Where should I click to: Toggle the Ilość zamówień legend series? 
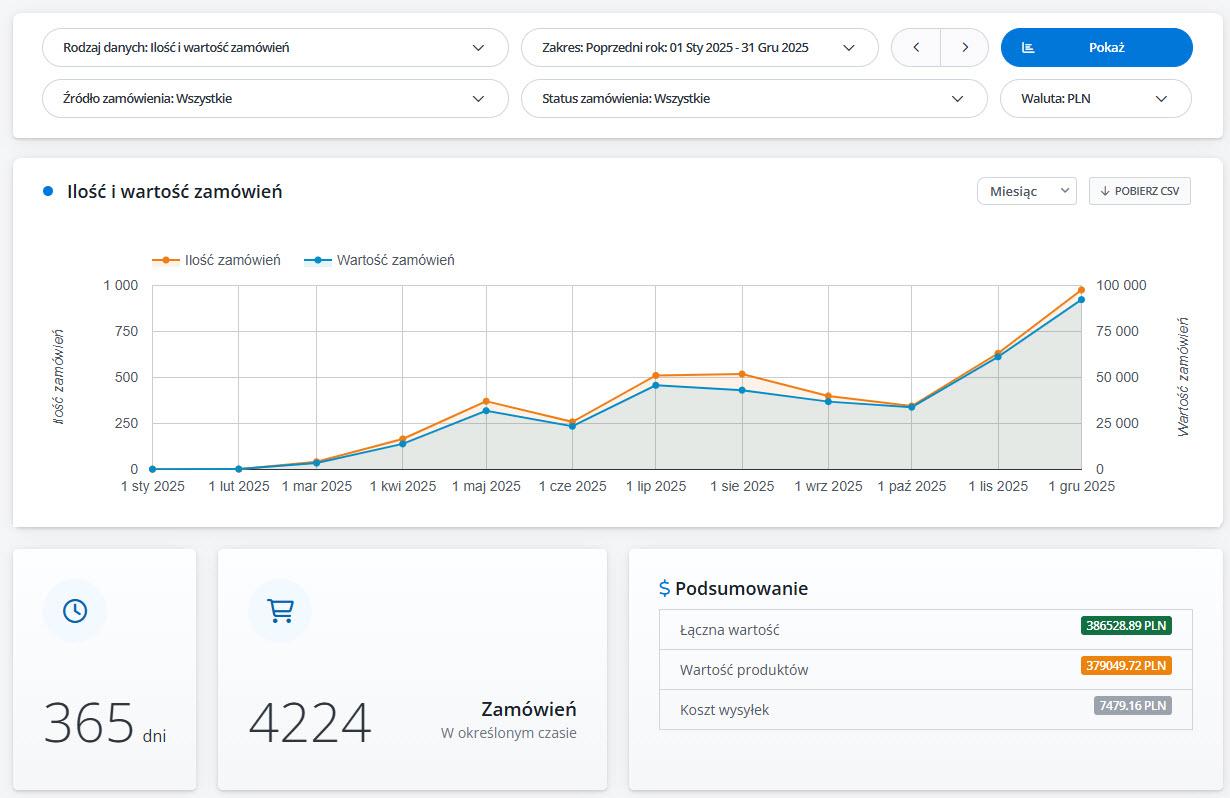[216, 260]
